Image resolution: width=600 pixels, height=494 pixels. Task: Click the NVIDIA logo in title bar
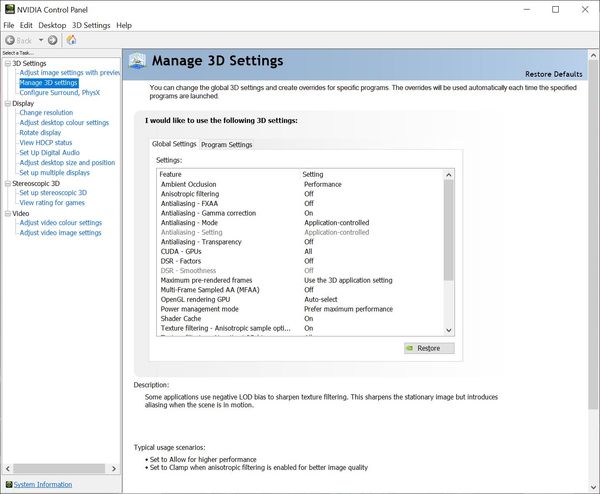[x=10, y=9]
